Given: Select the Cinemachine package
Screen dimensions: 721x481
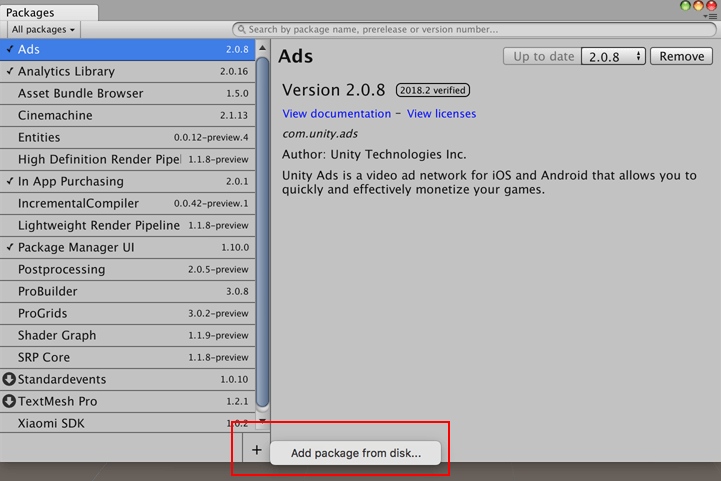Looking at the screenshot, I should click(x=127, y=115).
